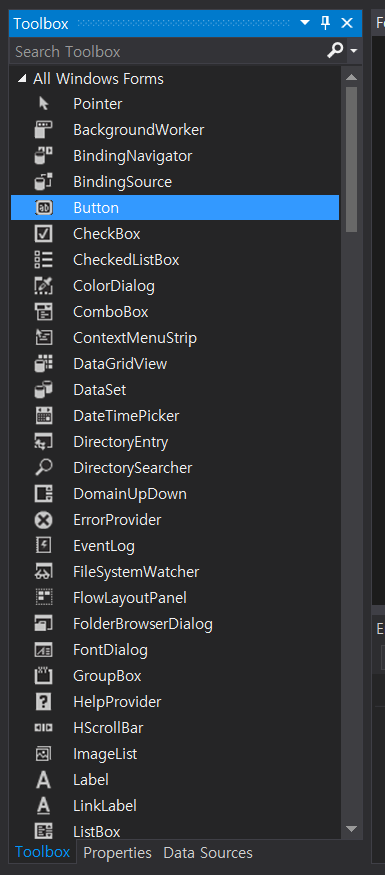Select the DateTimePicker text label
This screenshot has width=385, height=875.
(x=126, y=416)
